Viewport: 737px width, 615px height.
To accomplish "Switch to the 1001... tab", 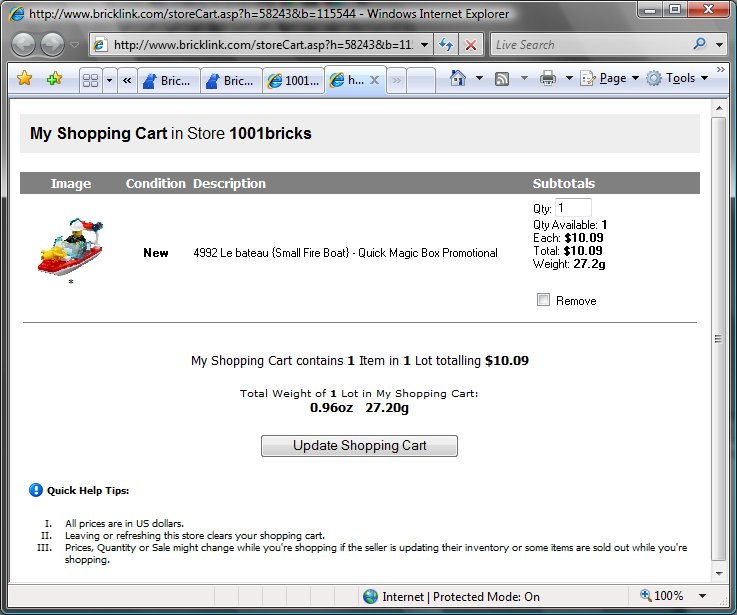I will 294,80.
